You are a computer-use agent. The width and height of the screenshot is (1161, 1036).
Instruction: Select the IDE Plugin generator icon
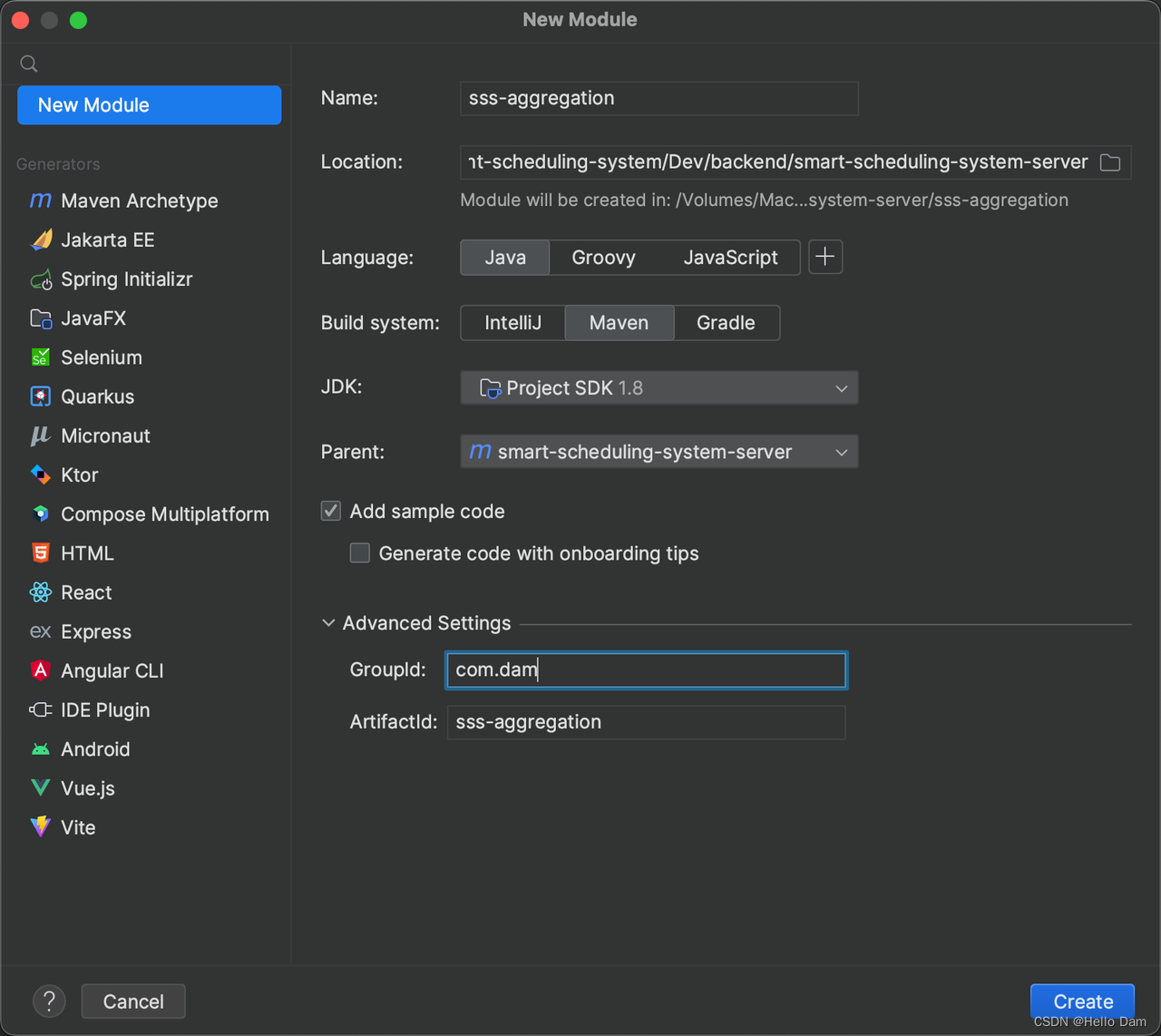pyautogui.click(x=41, y=709)
